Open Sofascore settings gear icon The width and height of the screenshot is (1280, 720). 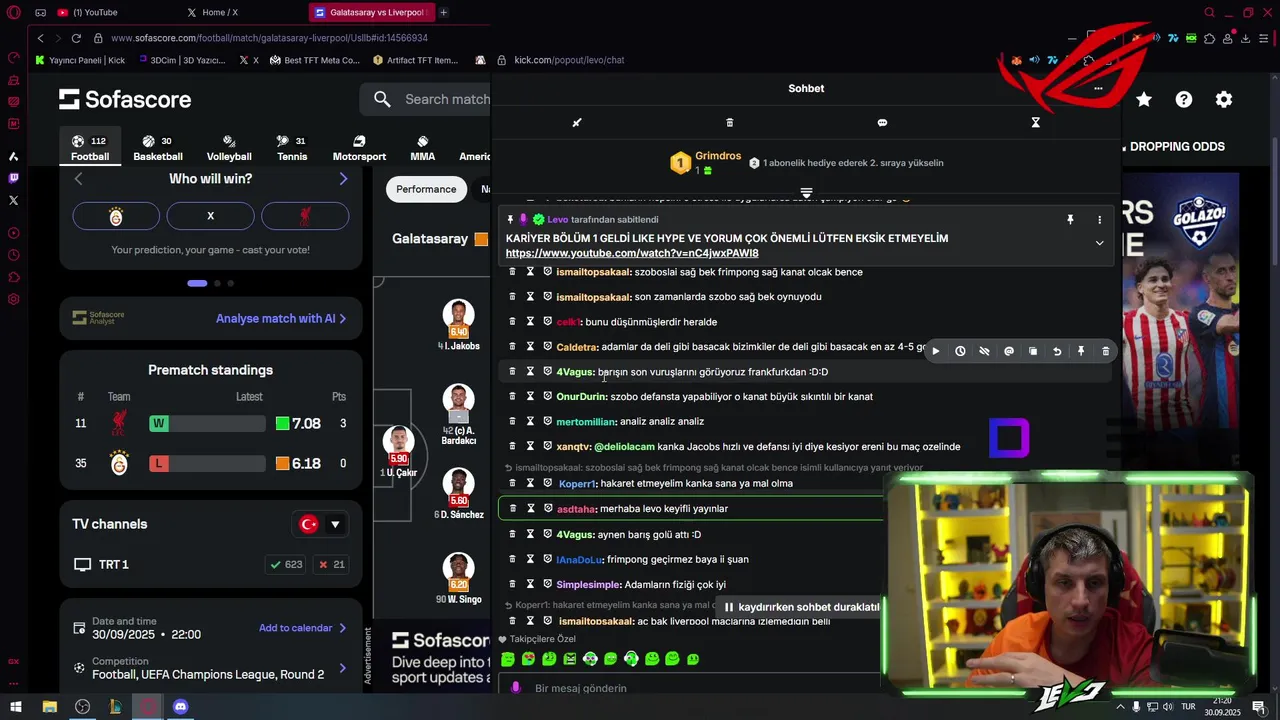1224,99
